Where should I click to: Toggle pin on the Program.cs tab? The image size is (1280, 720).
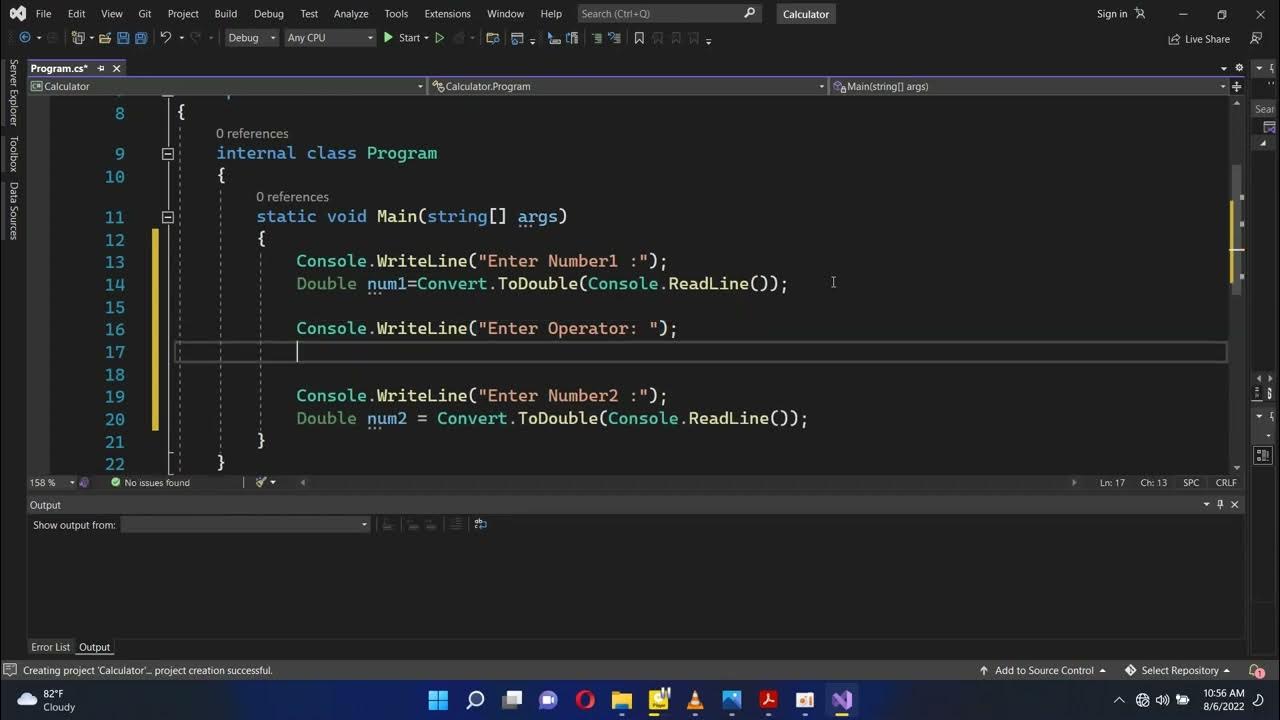tap(101, 68)
